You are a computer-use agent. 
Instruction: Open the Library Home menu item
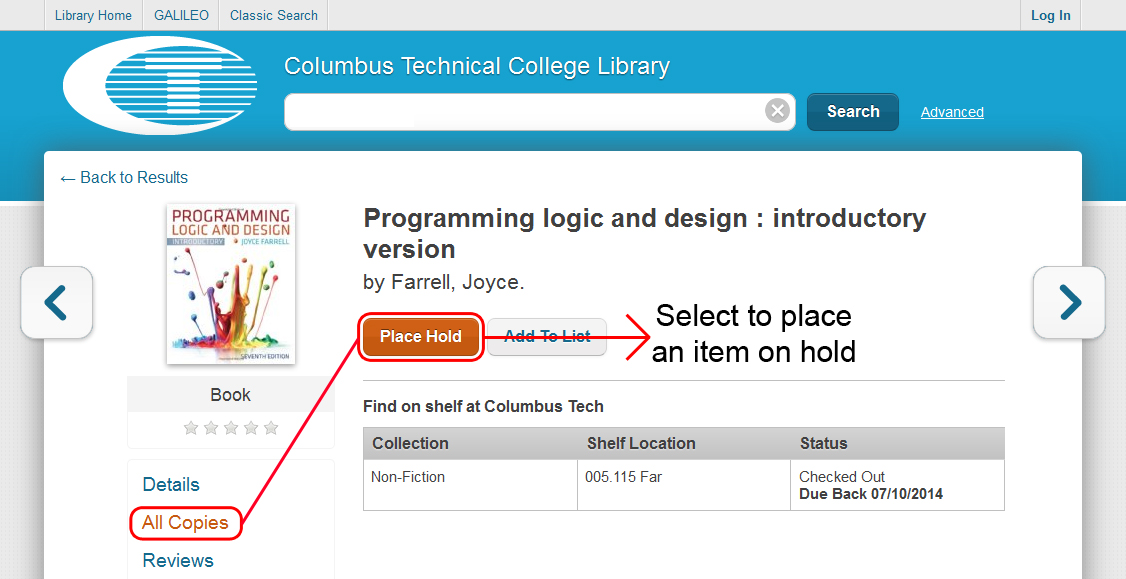tap(93, 15)
